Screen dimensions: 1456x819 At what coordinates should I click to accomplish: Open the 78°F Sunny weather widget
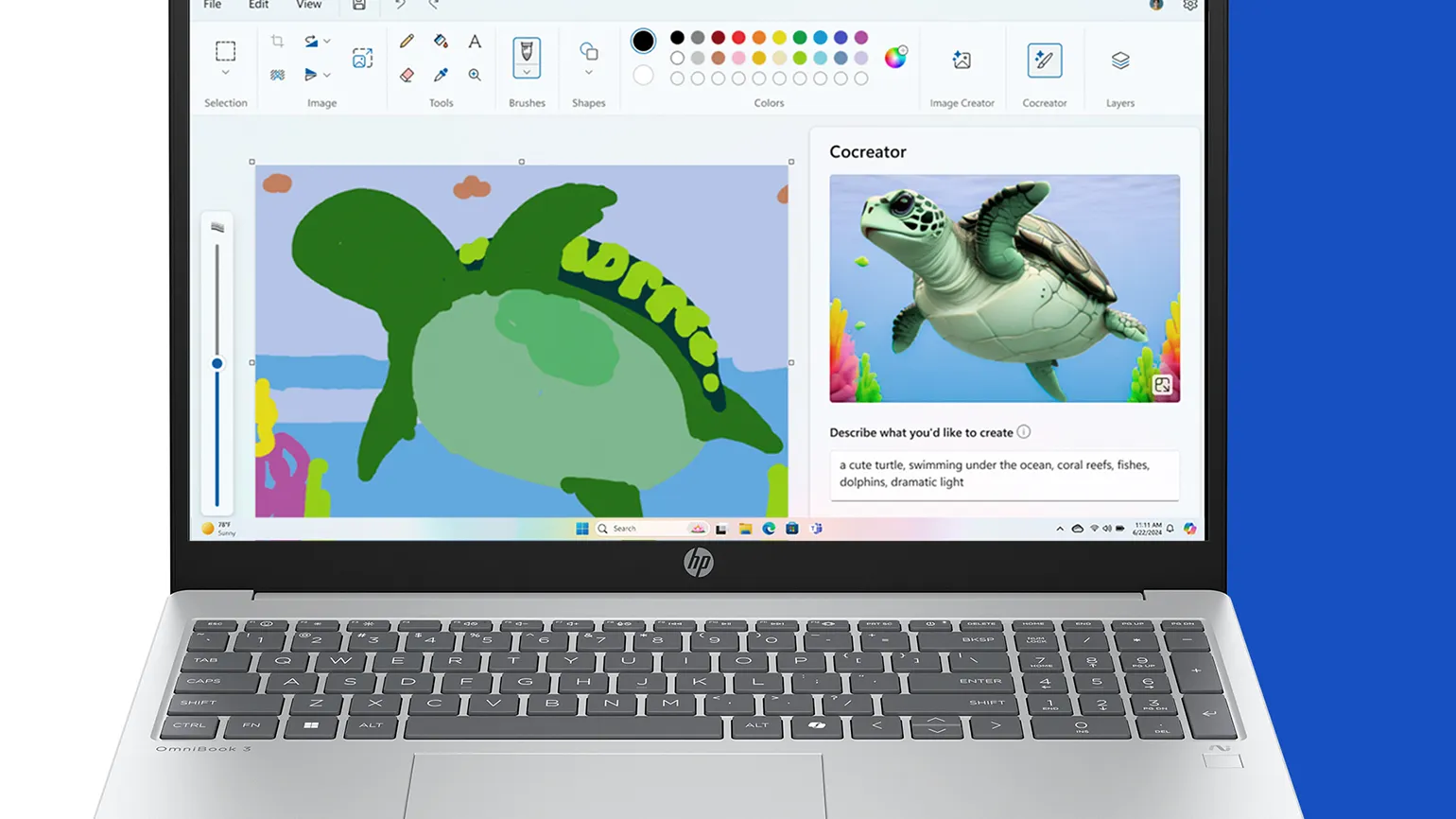coord(218,529)
